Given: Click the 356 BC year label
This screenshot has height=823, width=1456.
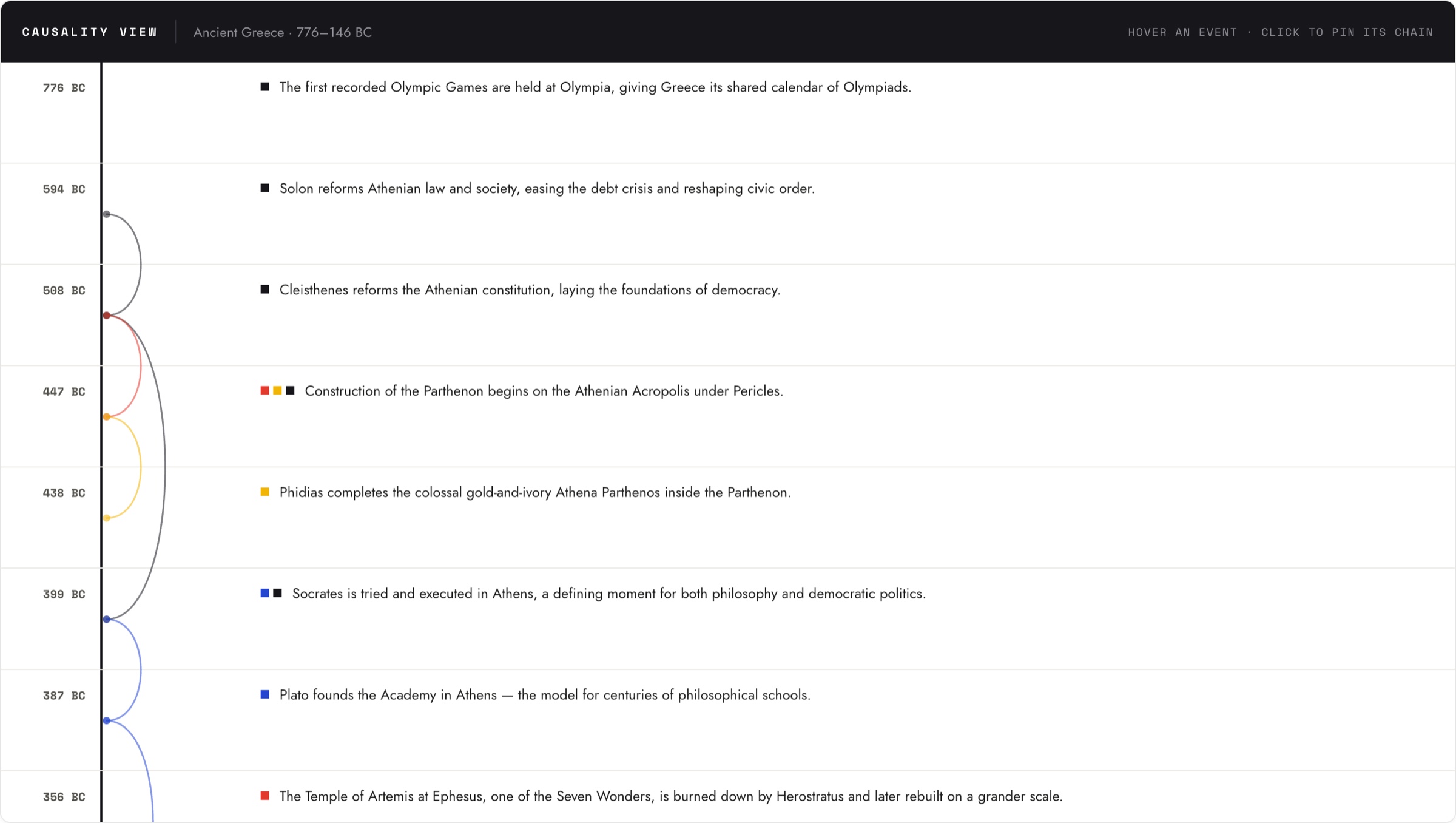Looking at the screenshot, I should click(x=64, y=797).
